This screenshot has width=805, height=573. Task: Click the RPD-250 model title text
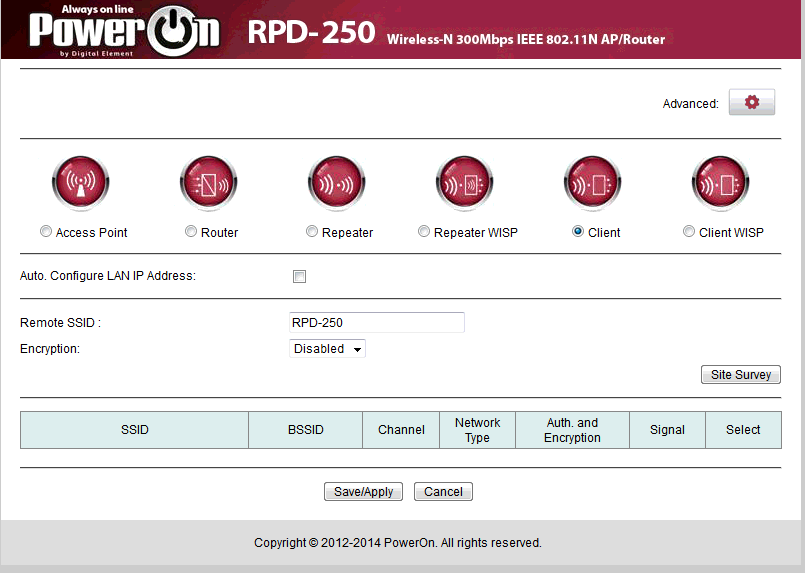point(312,32)
